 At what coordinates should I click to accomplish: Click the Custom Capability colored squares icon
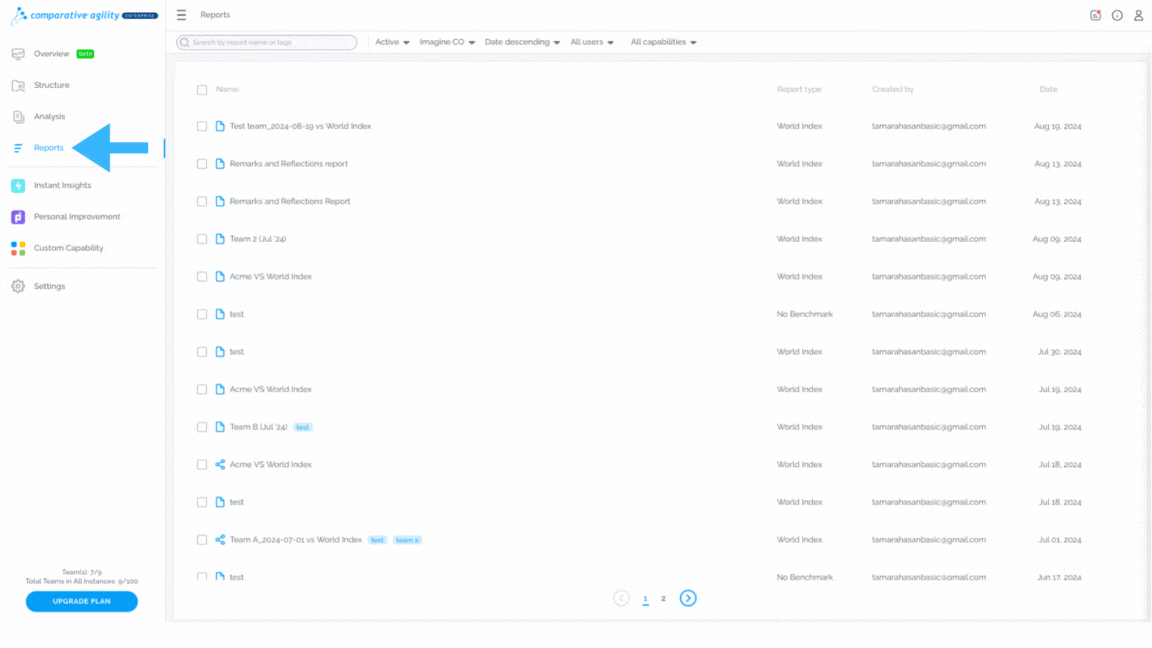[x=18, y=248]
